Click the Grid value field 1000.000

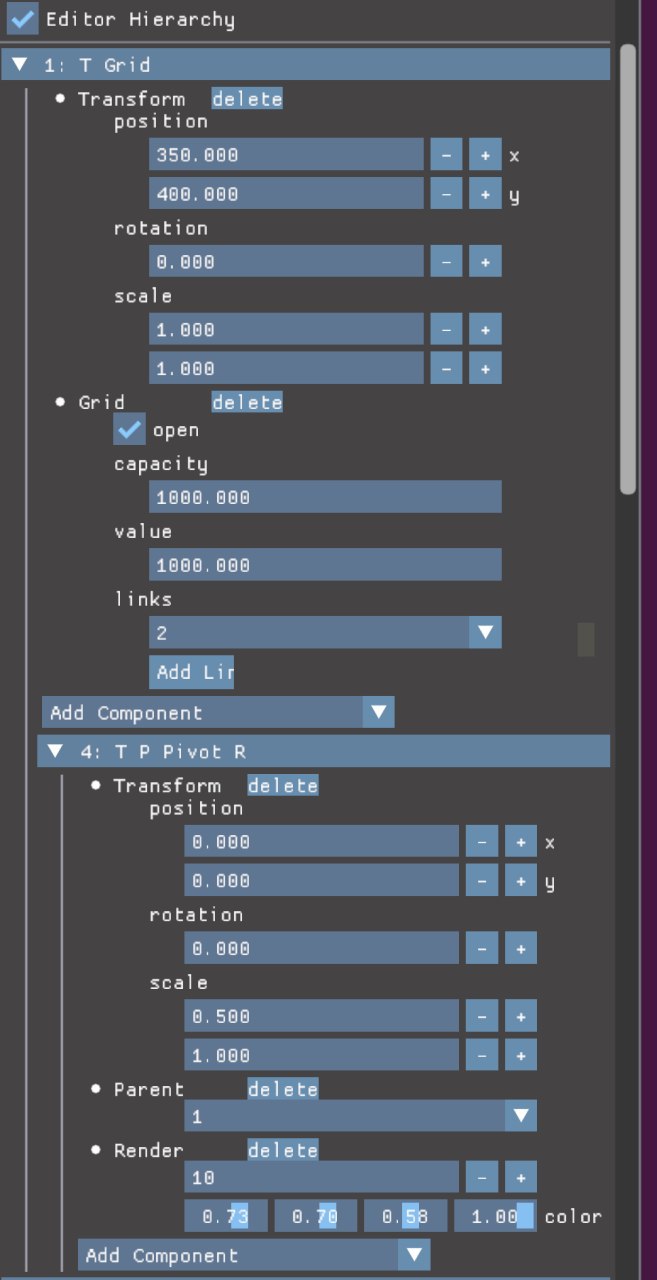(325, 565)
